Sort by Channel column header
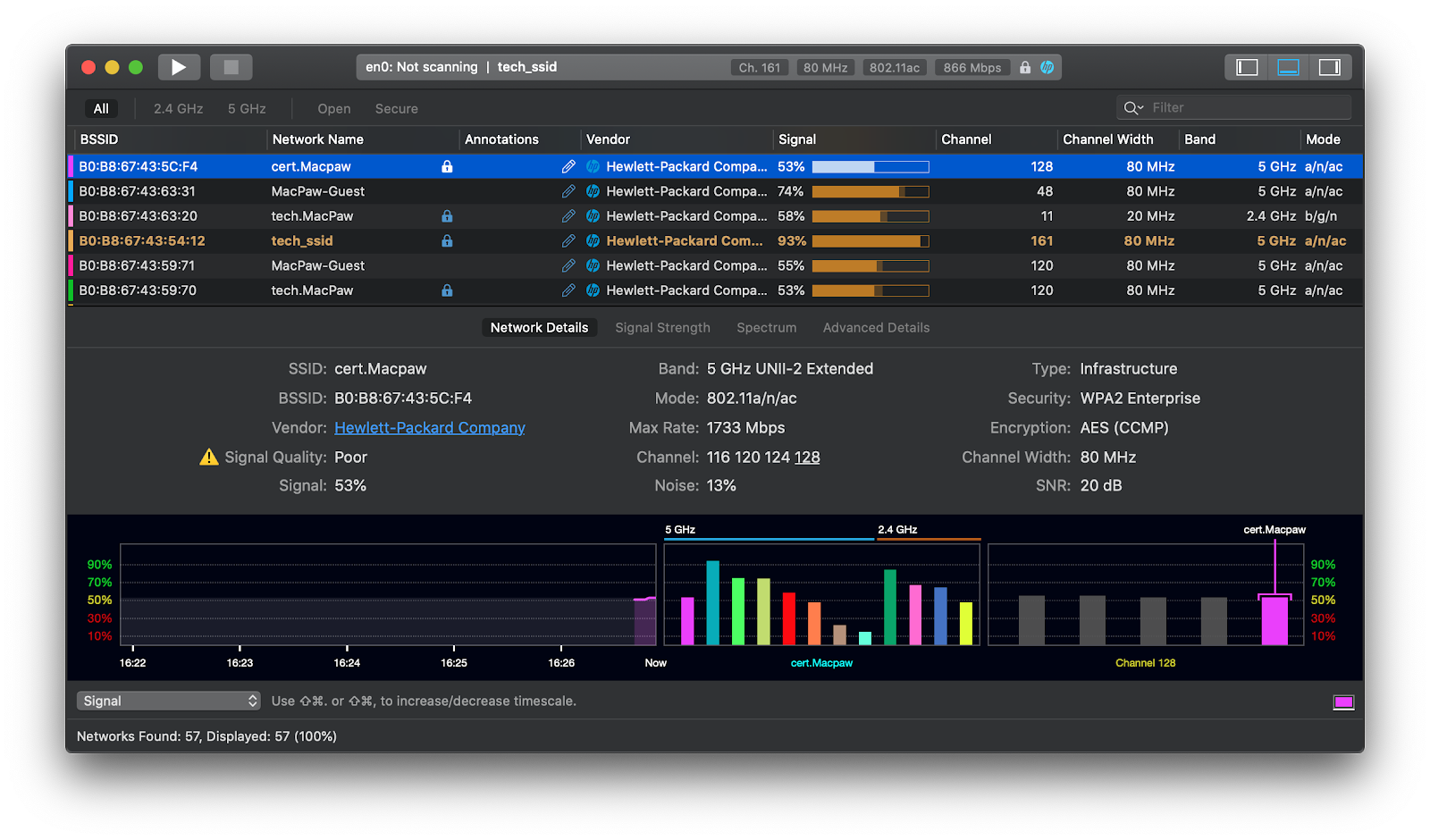The image size is (1430, 840). 996,139
